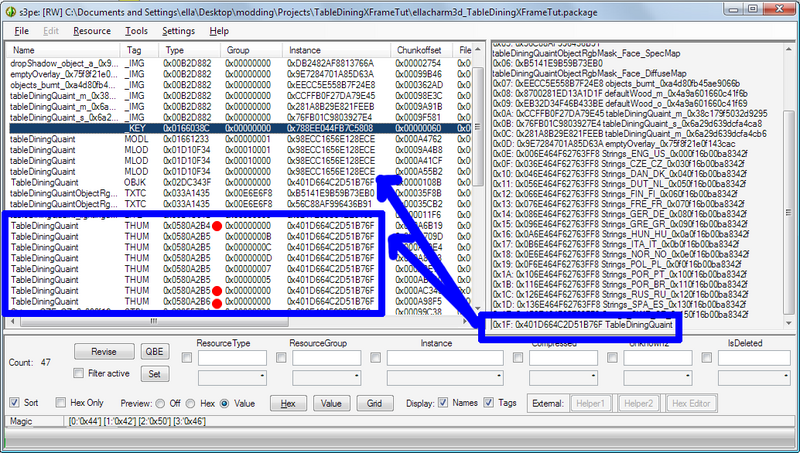Click the Revise button
800x453 pixels.
pos(104,351)
